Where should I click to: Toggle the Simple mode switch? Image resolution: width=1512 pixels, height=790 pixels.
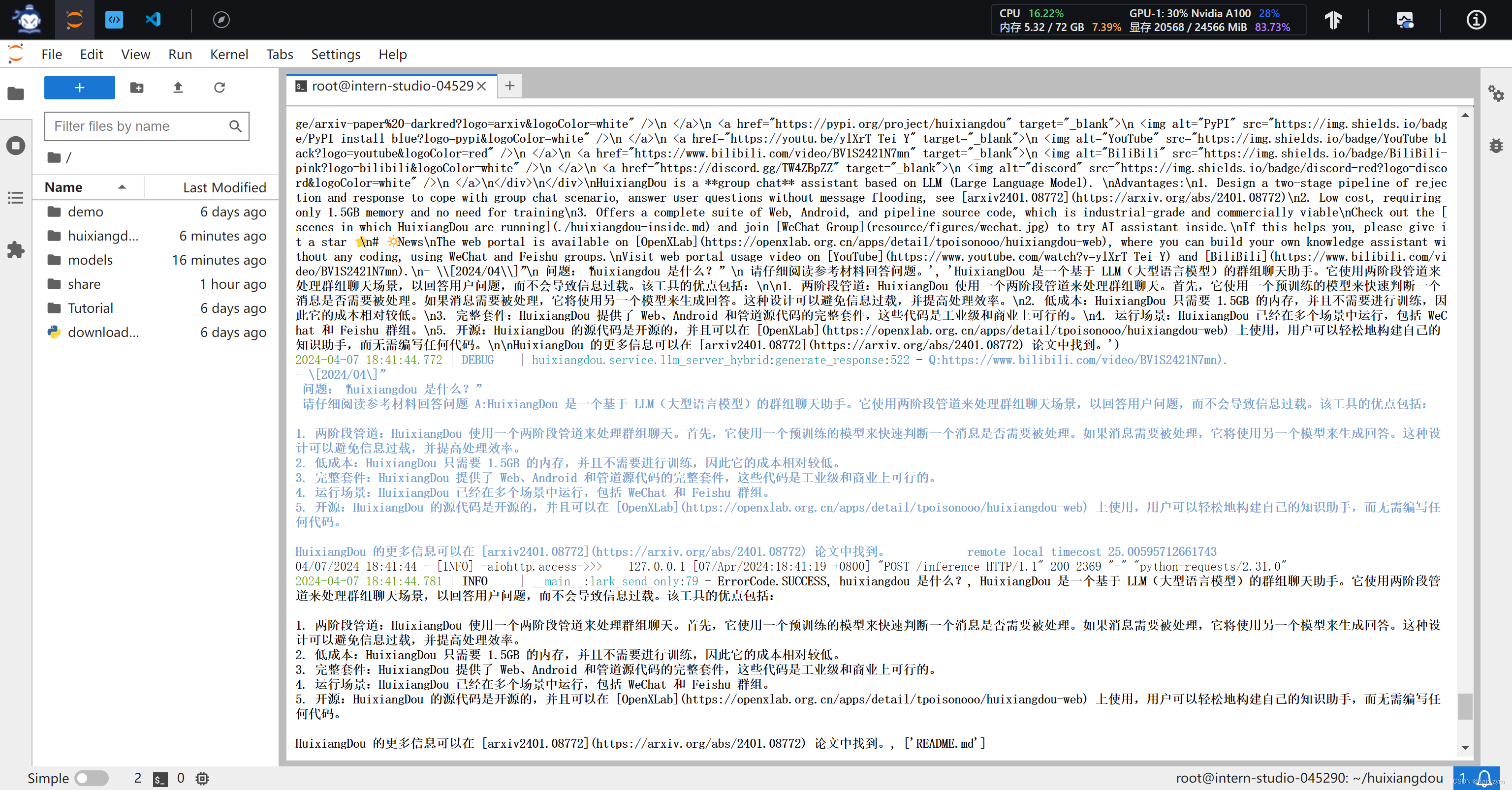pyautogui.click(x=88, y=778)
